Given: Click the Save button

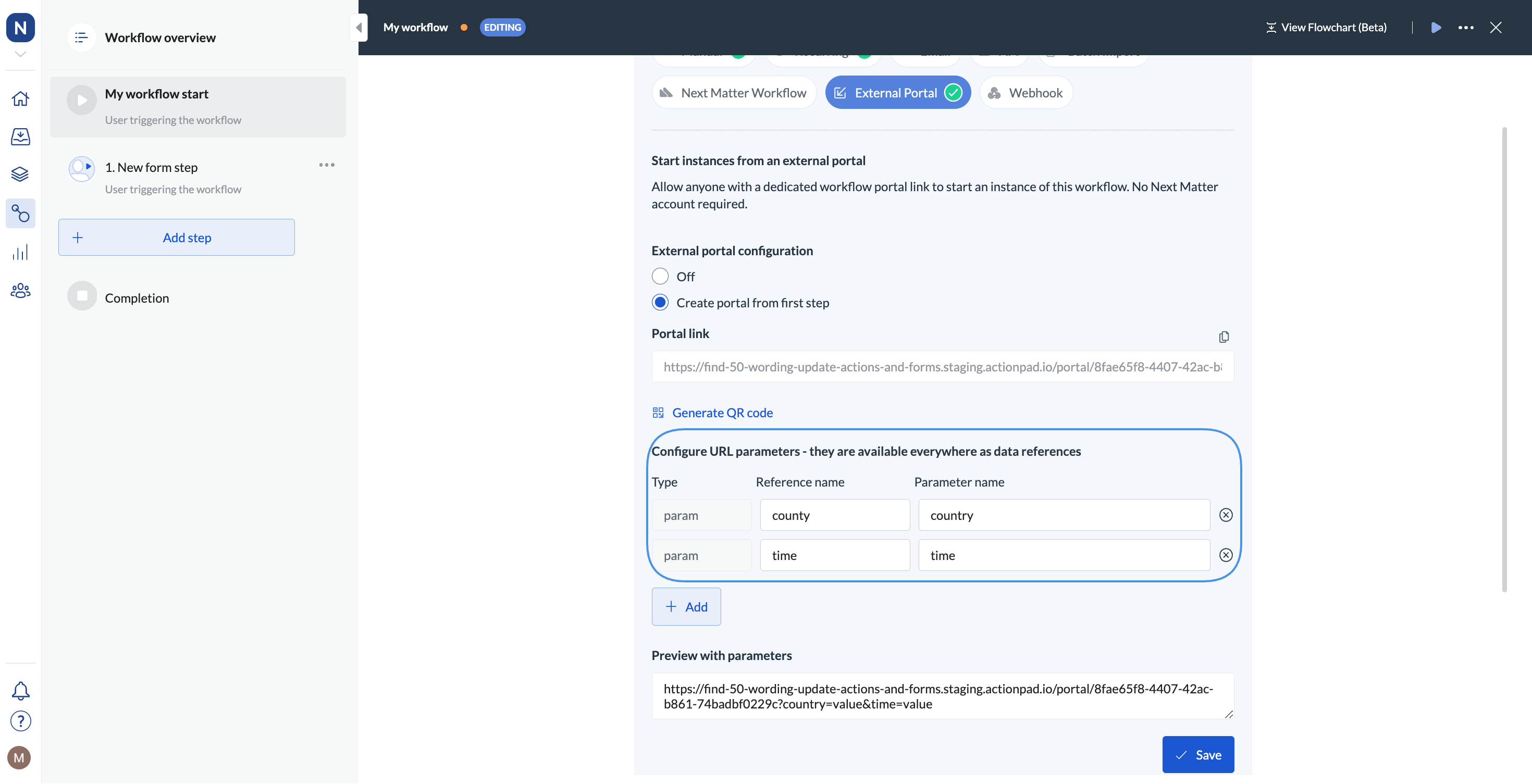Looking at the screenshot, I should click(x=1198, y=754).
